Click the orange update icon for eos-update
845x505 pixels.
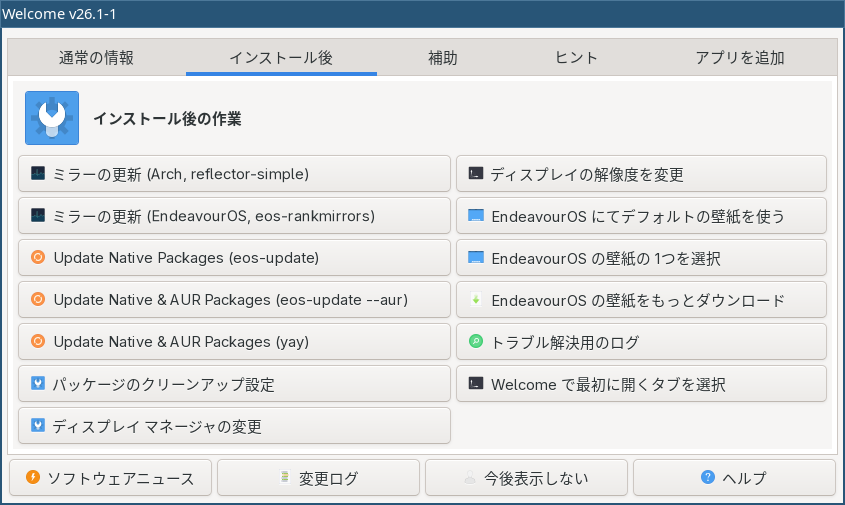tap(38, 258)
